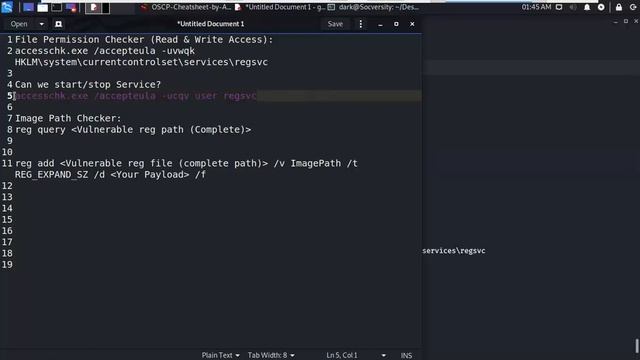Open the display settings tray icon
The height and width of the screenshot is (360, 640).
coord(559,7)
